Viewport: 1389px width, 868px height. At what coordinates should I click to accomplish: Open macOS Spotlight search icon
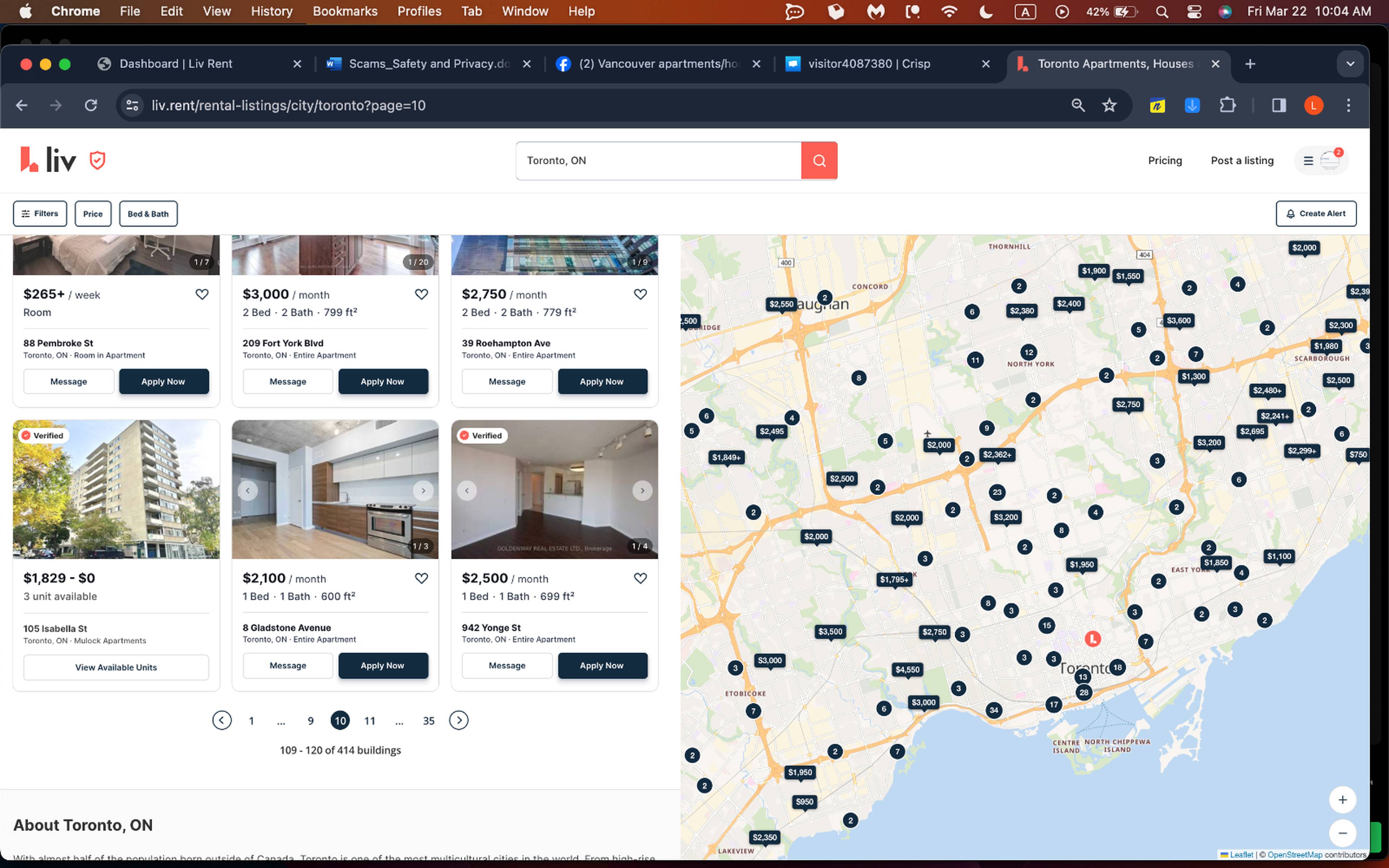pos(1162,12)
